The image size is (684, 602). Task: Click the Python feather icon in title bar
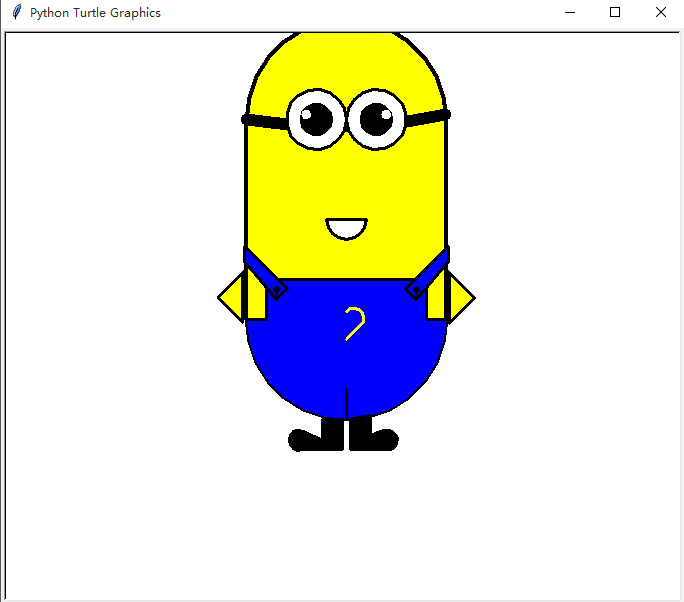coord(17,12)
